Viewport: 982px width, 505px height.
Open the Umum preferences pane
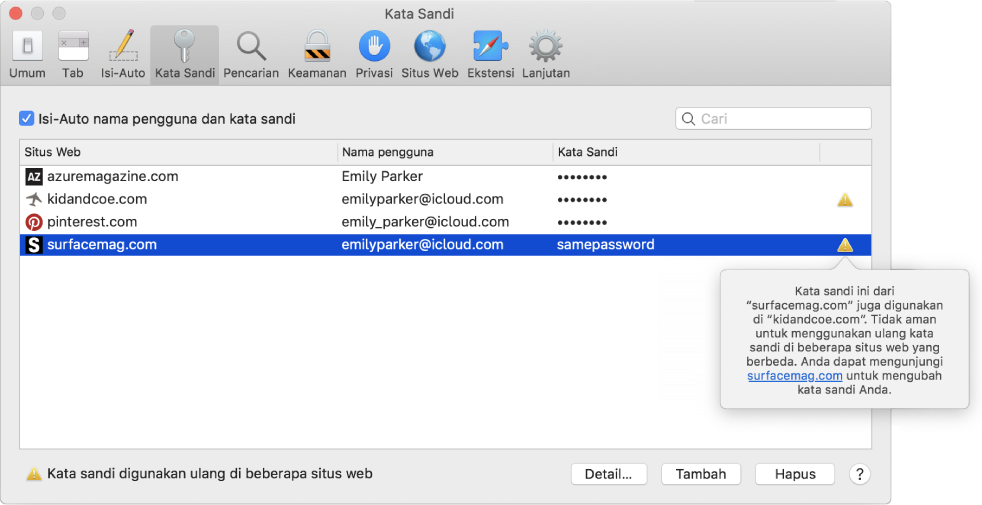27,55
